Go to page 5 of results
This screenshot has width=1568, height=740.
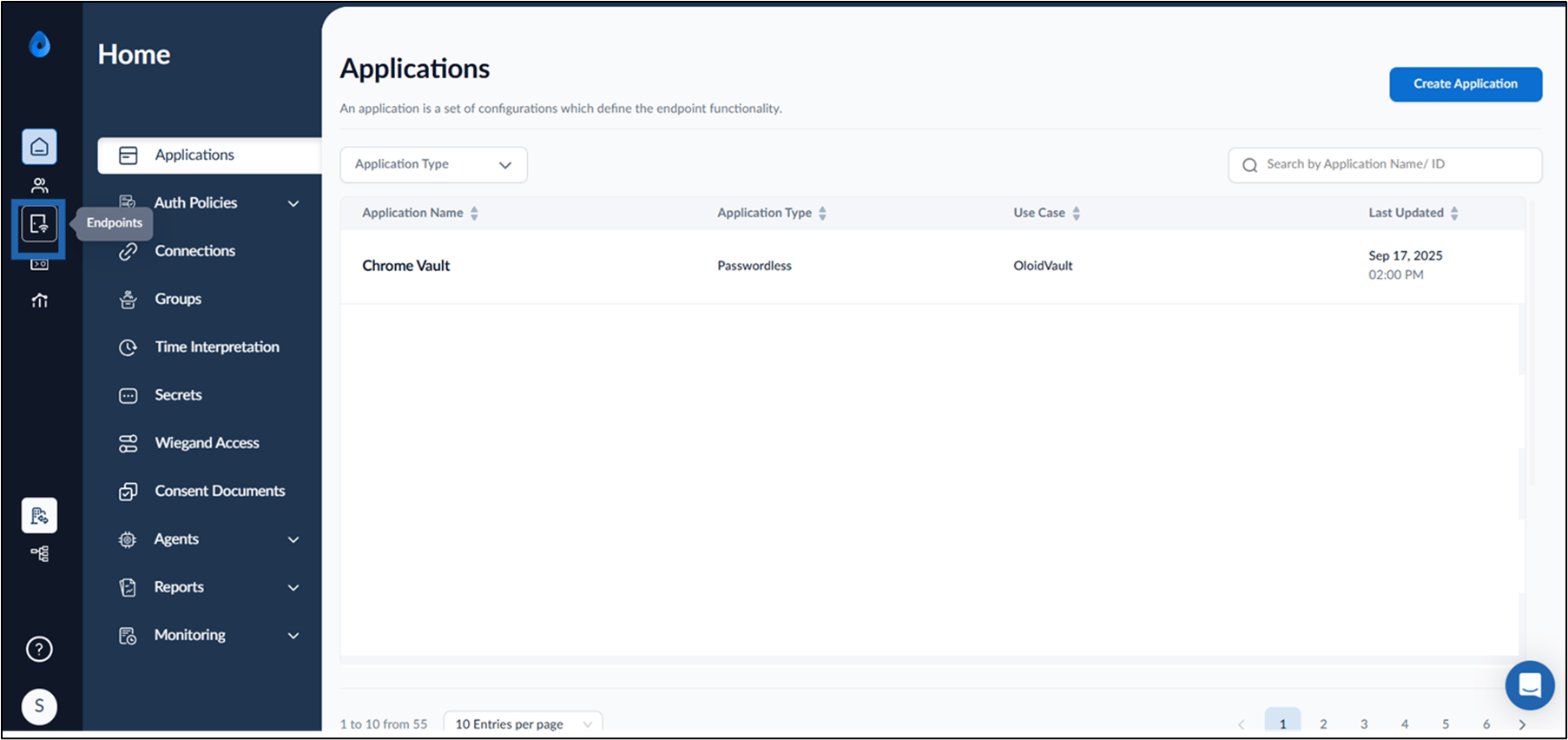click(1446, 723)
